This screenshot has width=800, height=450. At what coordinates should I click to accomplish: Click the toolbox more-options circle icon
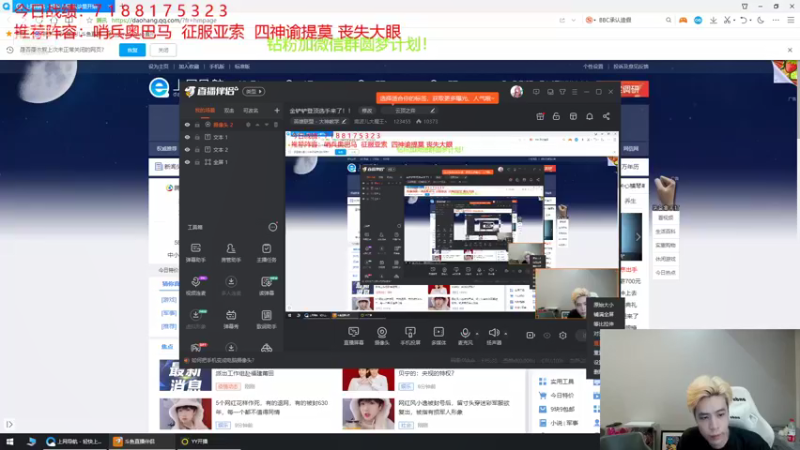click(273, 227)
